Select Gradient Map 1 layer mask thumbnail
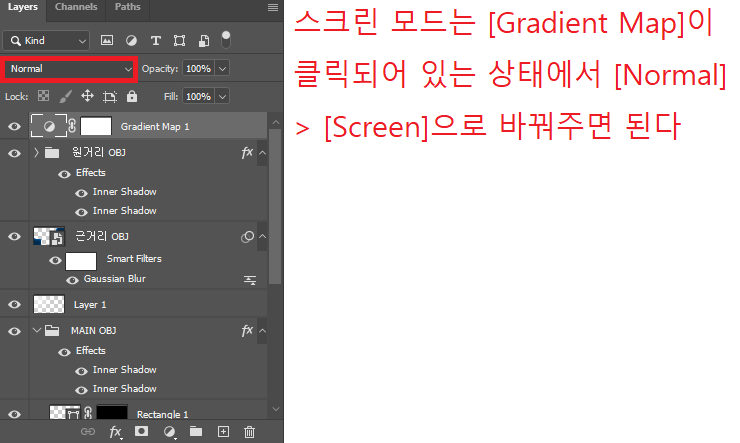The width and height of the screenshot is (740, 443). pos(96,126)
